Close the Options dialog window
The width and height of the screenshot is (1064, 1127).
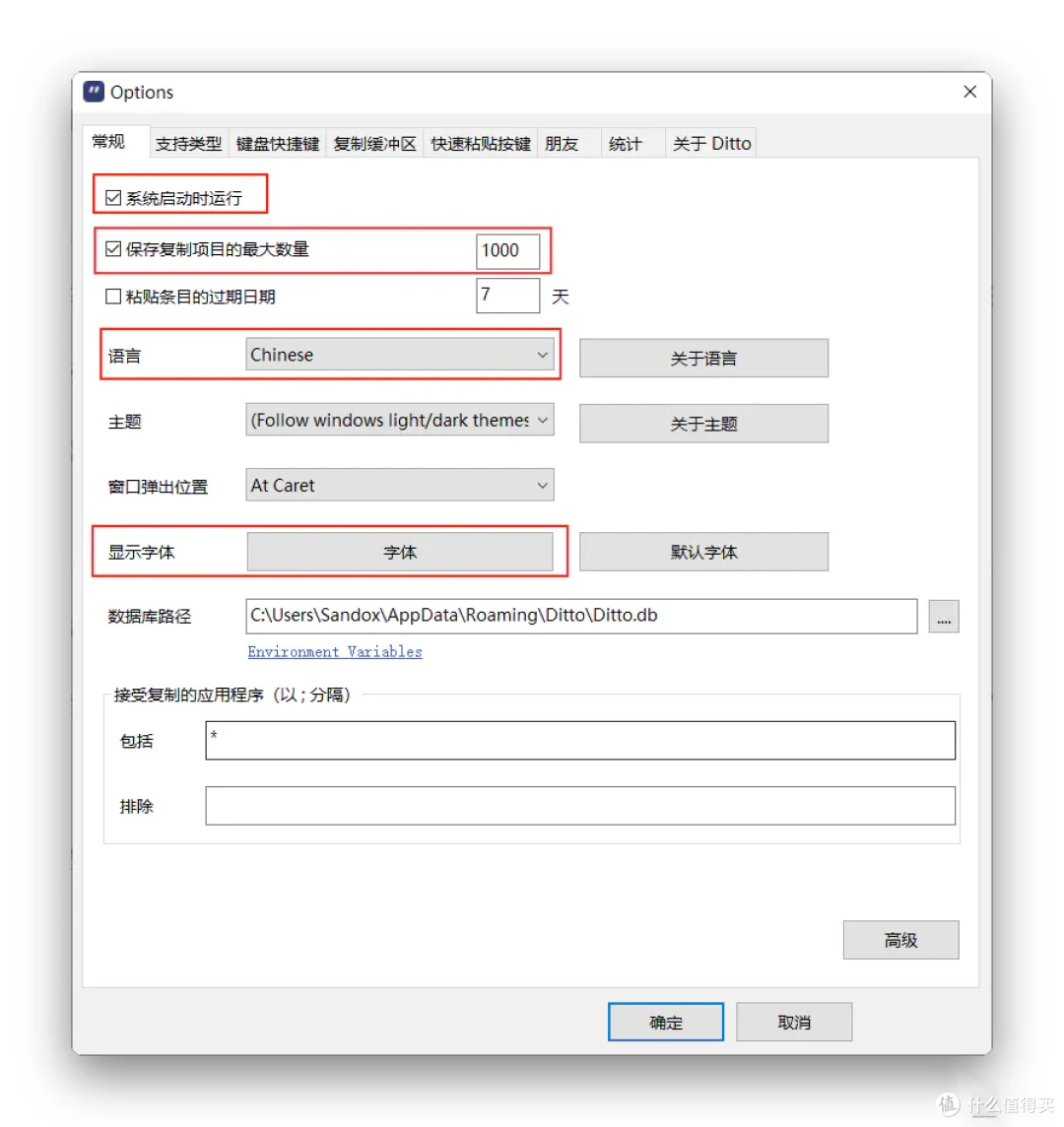coord(969,92)
